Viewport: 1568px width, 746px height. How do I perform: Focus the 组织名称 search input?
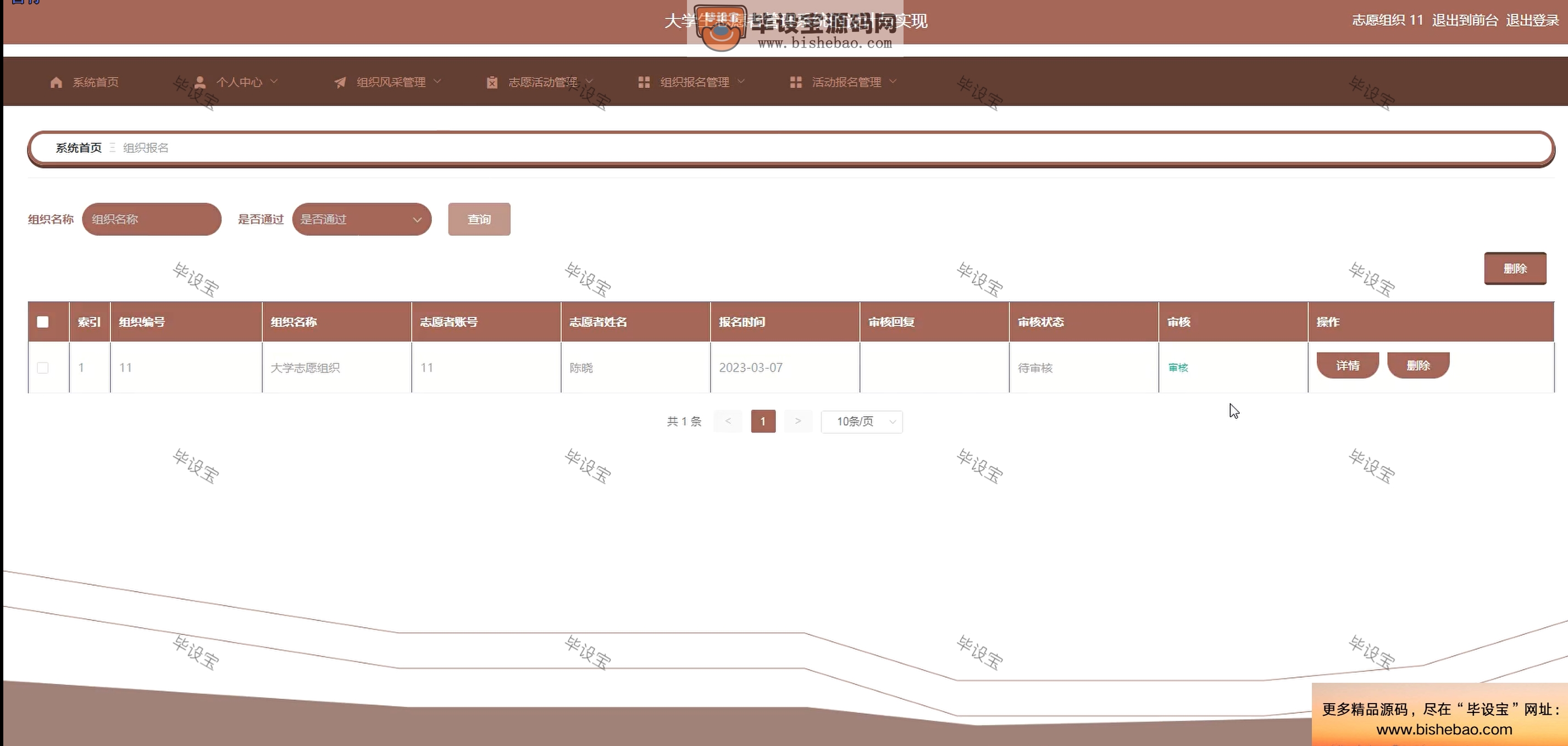pos(152,219)
